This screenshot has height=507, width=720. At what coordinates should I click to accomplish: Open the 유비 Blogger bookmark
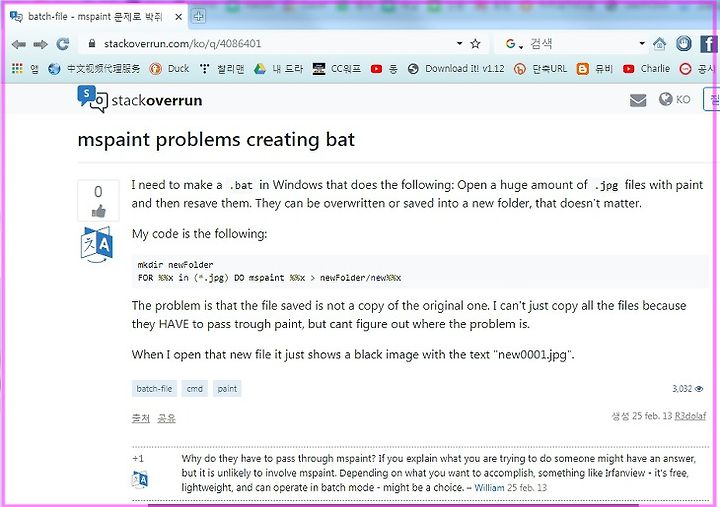595,69
